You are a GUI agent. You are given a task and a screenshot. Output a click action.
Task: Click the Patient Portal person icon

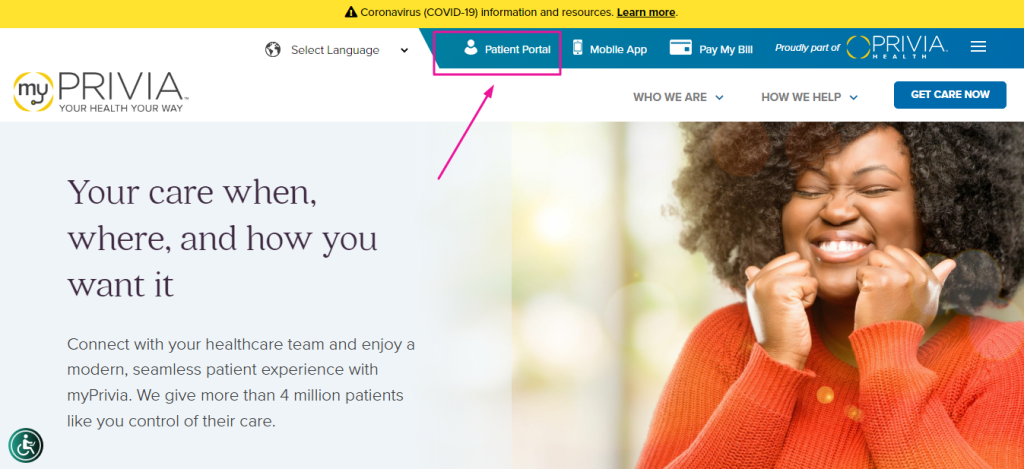(471, 48)
